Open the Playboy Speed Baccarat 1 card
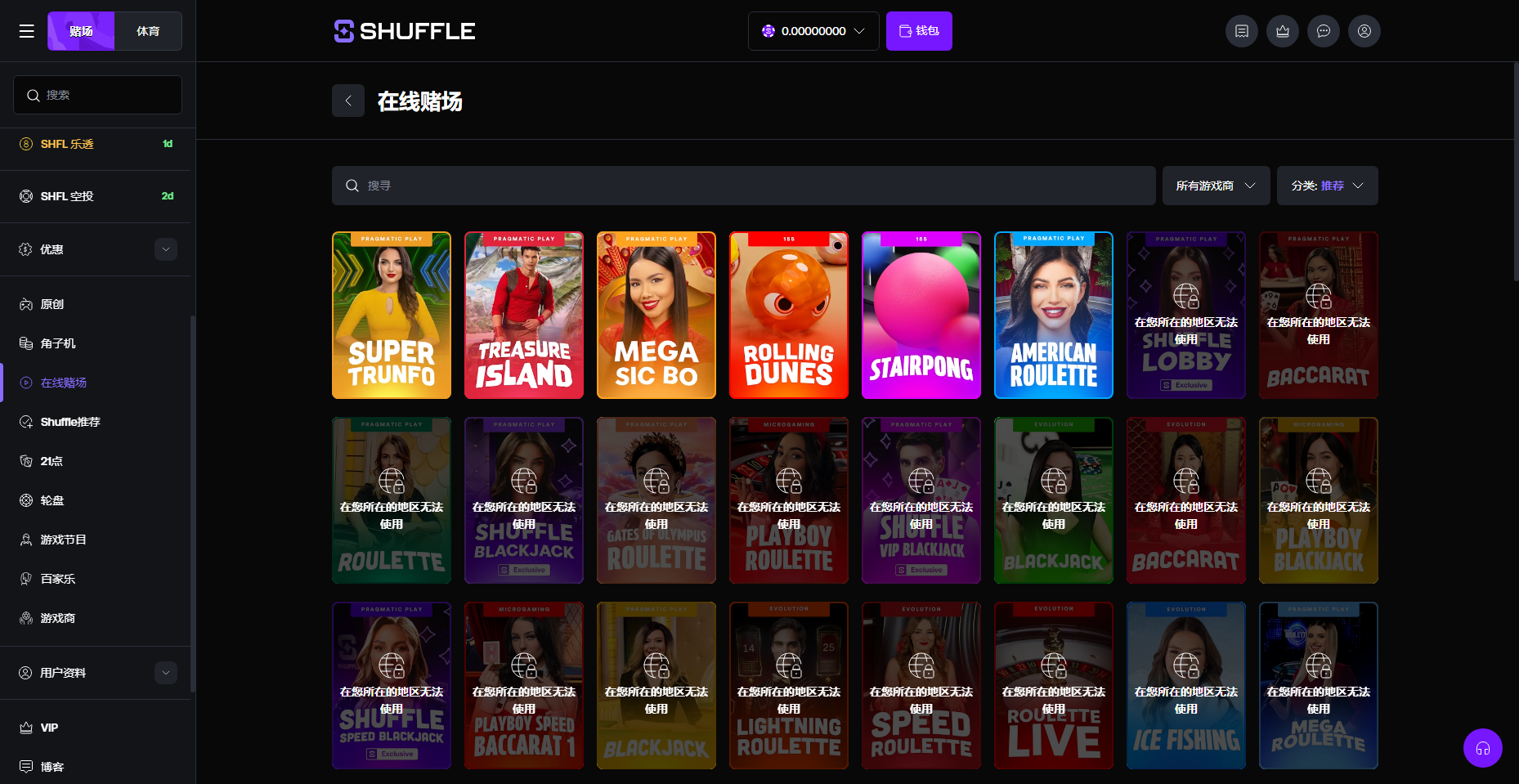 (524, 686)
